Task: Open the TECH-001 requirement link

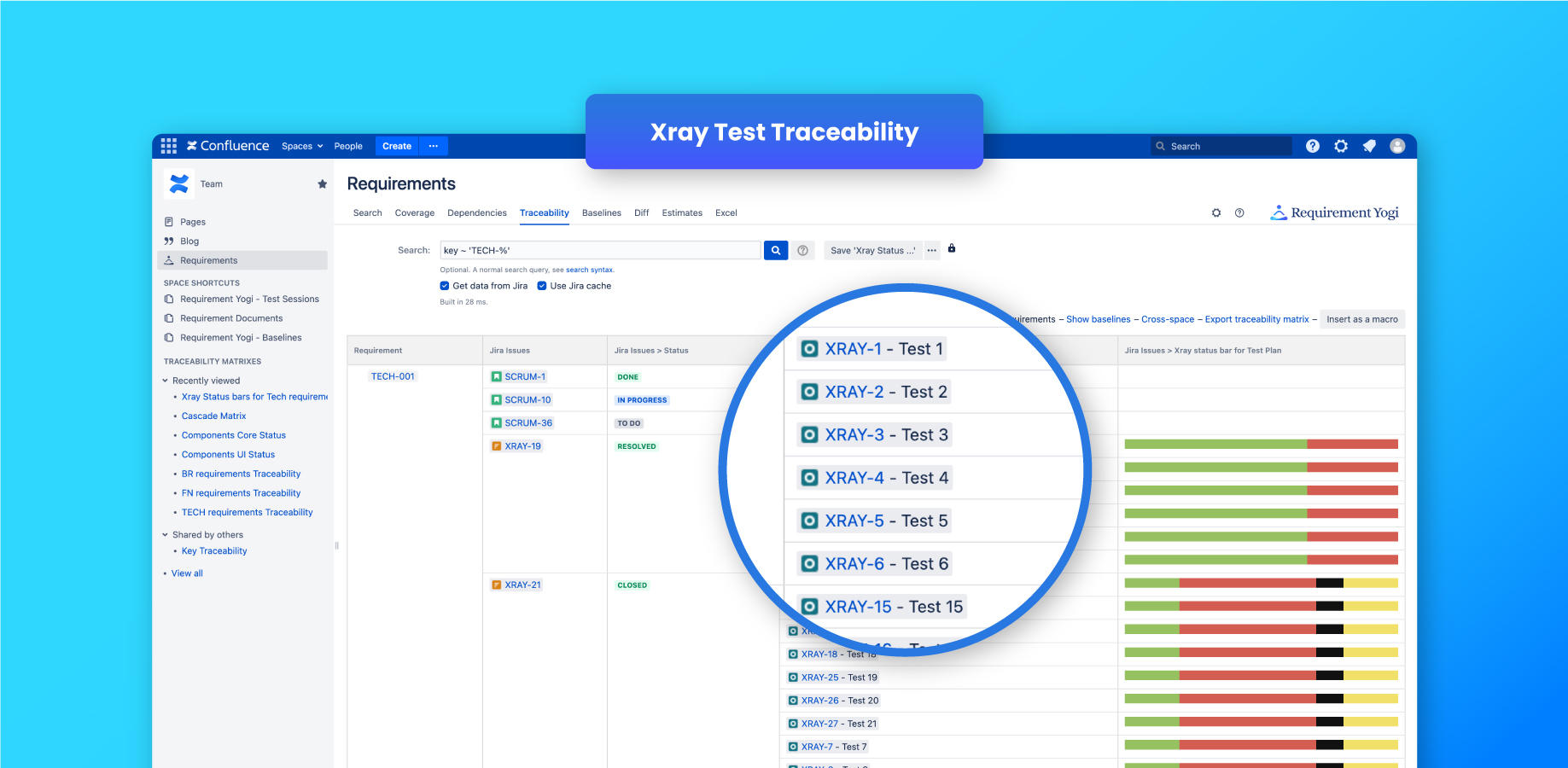Action: 393,376
